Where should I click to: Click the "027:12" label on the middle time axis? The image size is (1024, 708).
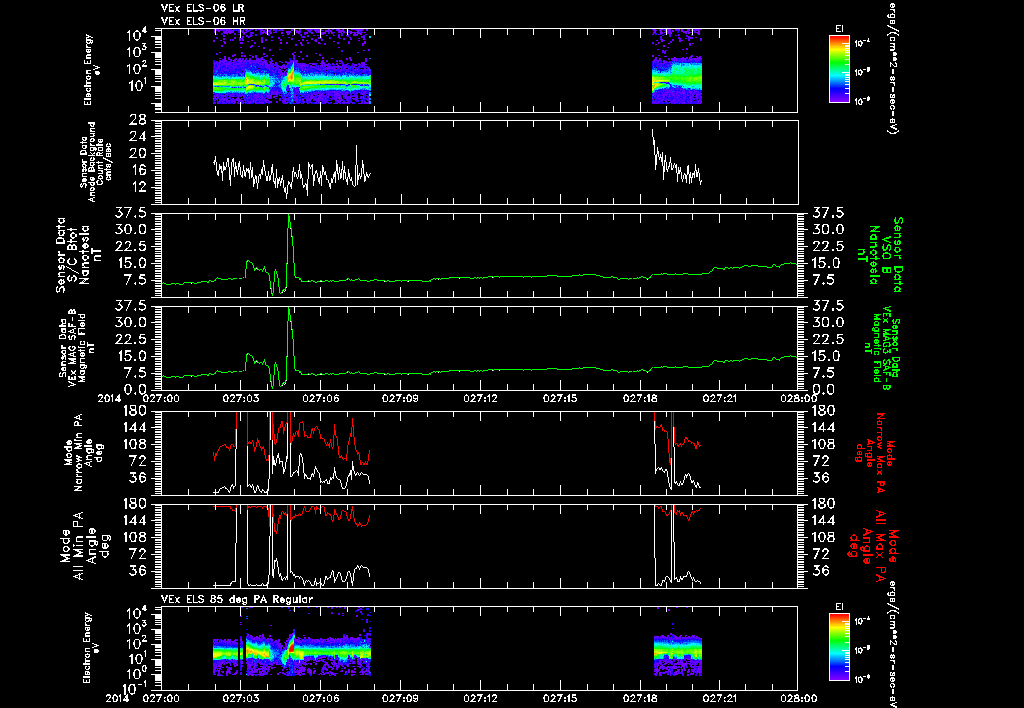[x=481, y=398]
